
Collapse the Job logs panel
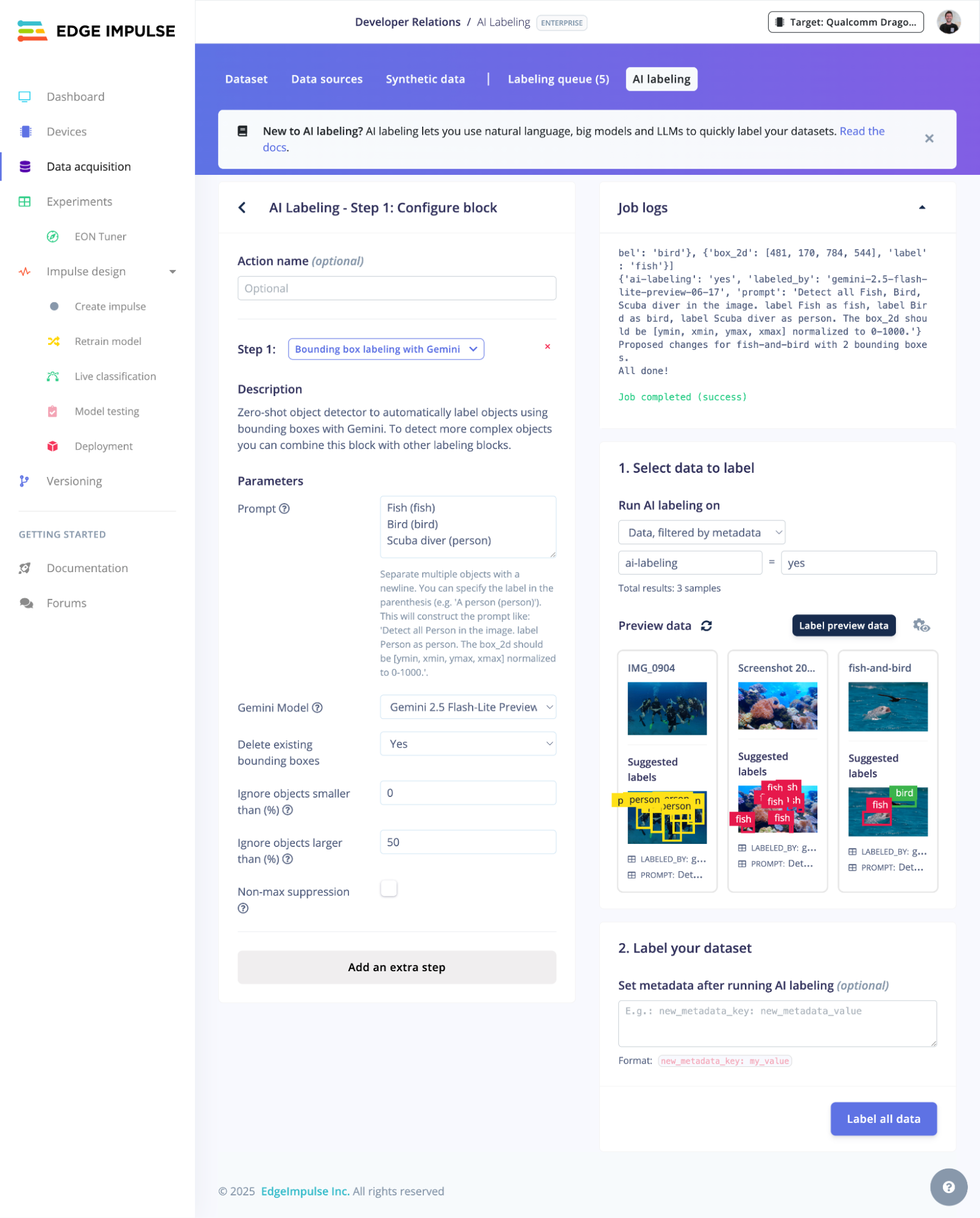[922, 207]
